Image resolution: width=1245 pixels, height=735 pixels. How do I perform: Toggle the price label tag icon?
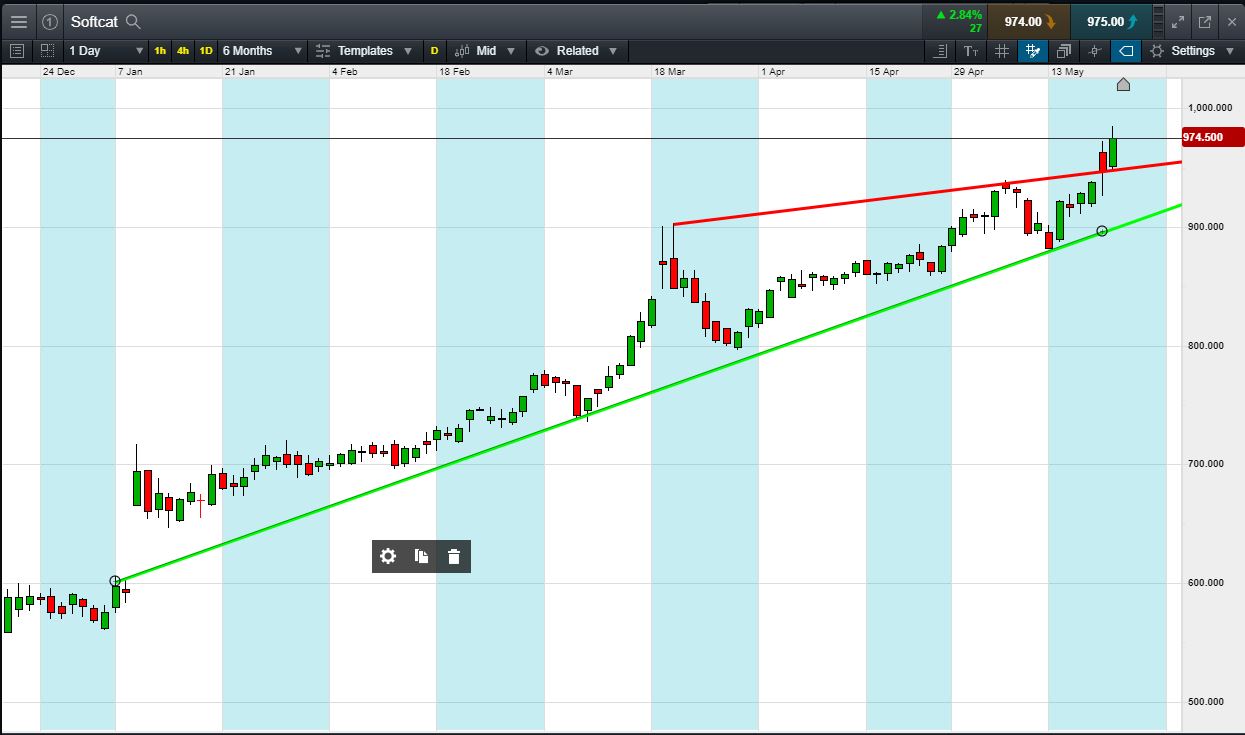click(x=1125, y=50)
